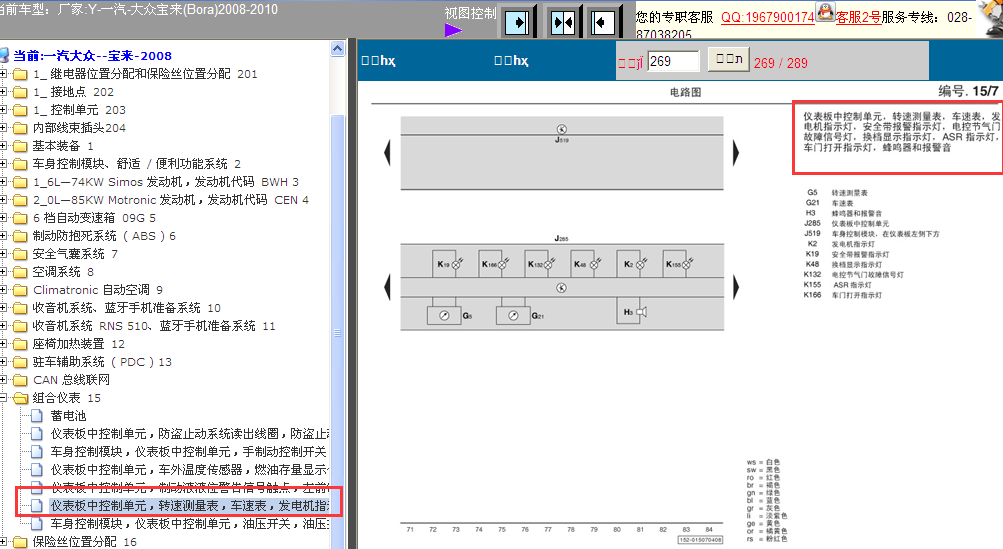Image resolution: width=1003 pixels, height=549 pixels.
Task: Click the left arrow of J519 diagram strip
Action: pos(387,153)
